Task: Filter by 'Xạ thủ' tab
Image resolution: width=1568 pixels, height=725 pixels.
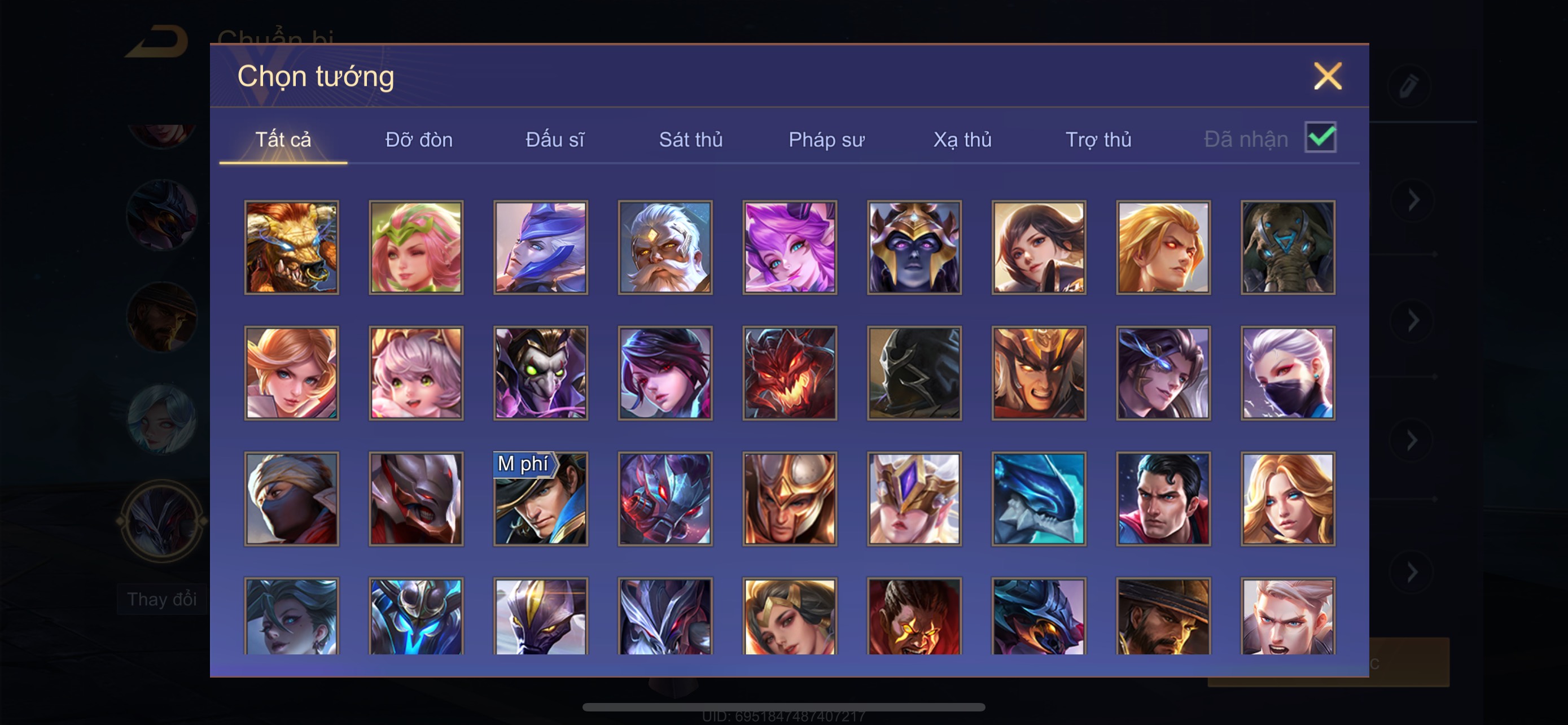Action: [962, 139]
